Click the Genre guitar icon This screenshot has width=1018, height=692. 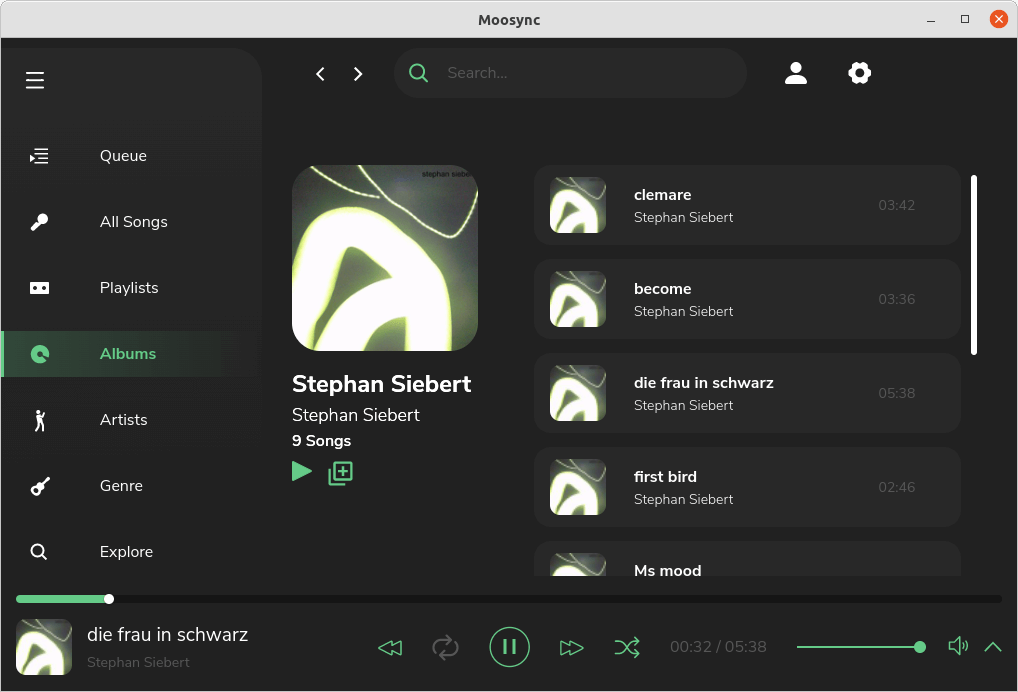coord(40,486)
